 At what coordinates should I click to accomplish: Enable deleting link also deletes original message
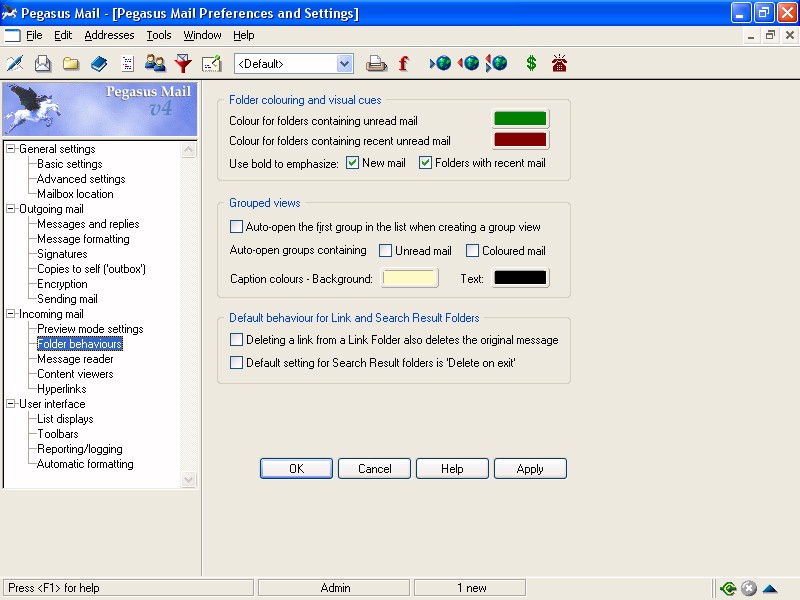tap(236, 340)
